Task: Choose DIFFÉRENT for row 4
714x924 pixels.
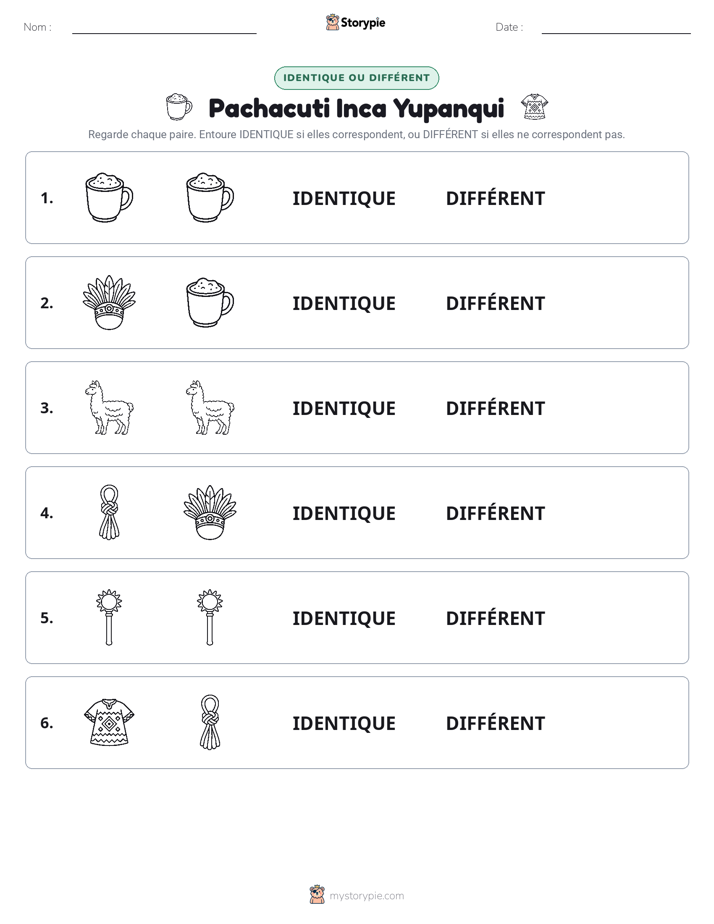Action: coord(495,513)
